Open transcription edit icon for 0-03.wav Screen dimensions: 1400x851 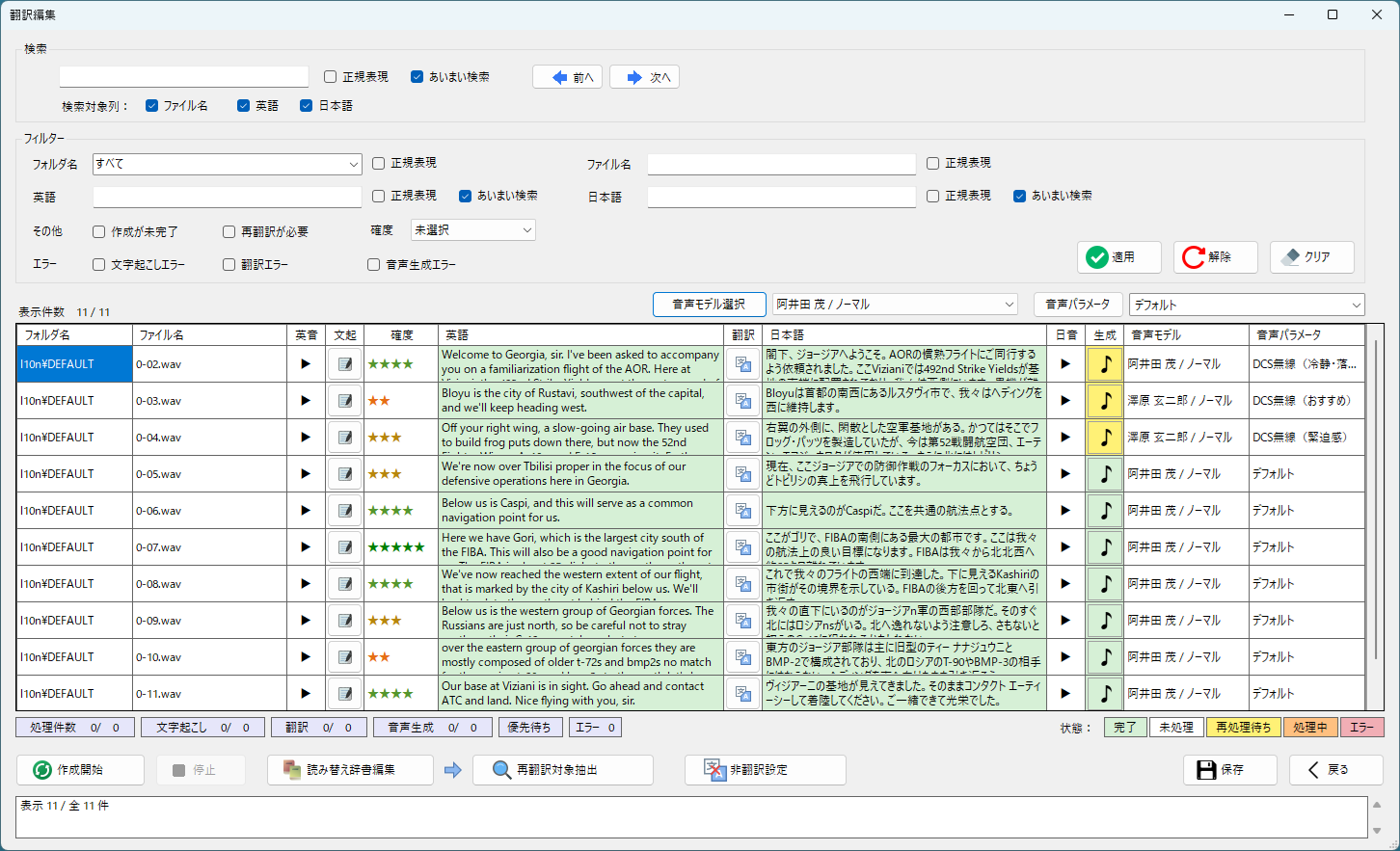click(x=344, y=401)
